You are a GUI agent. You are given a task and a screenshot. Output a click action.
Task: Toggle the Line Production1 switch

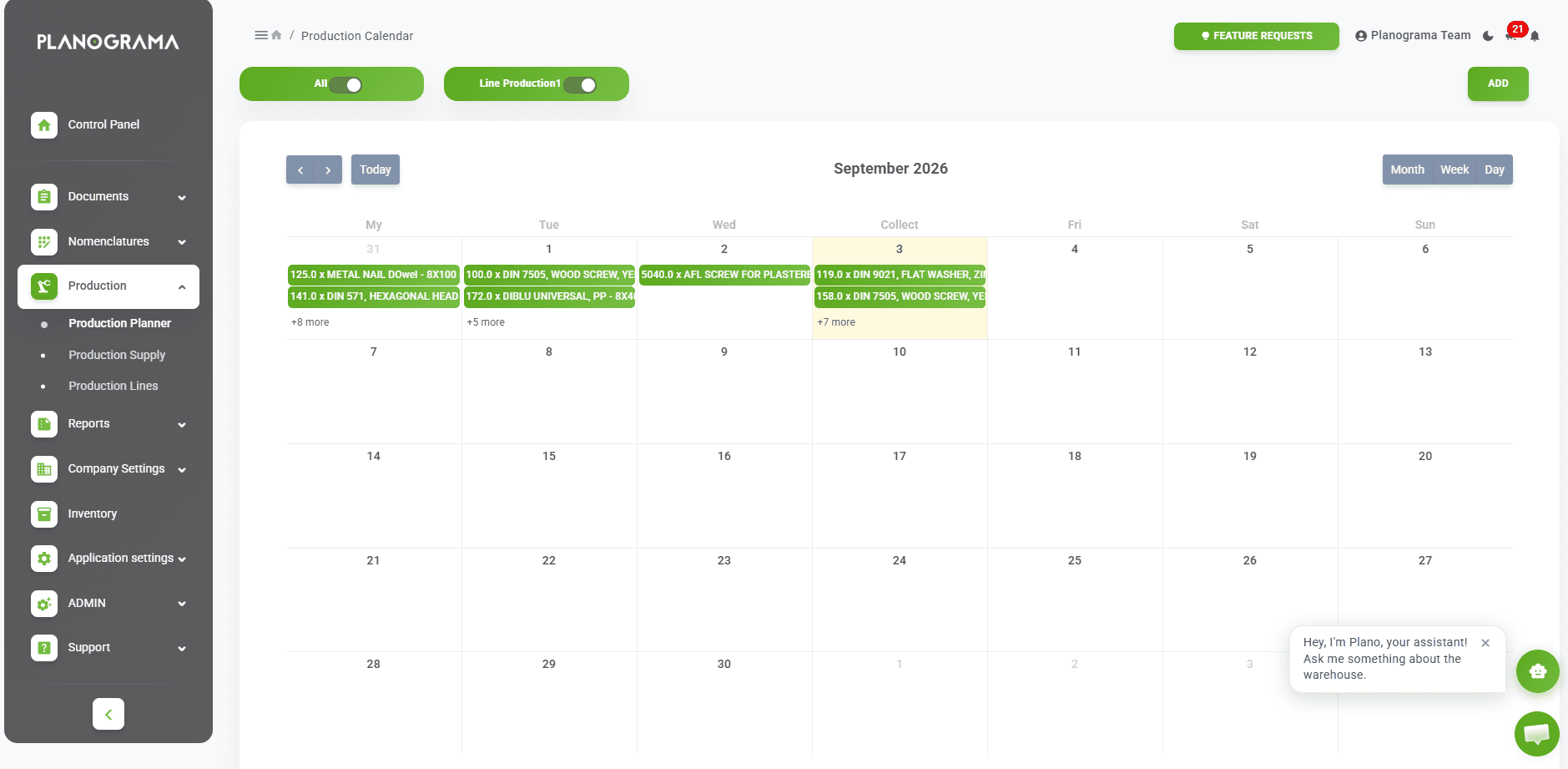[580, 84]
